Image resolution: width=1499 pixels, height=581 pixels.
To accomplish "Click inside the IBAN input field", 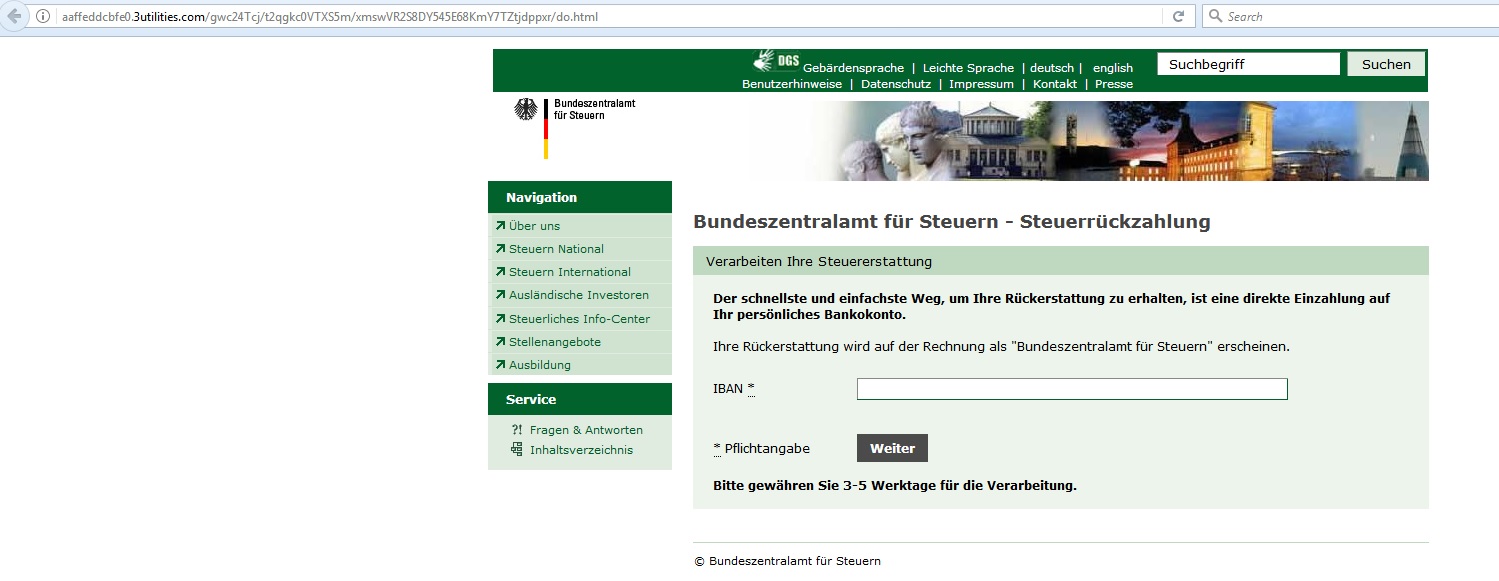I will [1070, 389].
